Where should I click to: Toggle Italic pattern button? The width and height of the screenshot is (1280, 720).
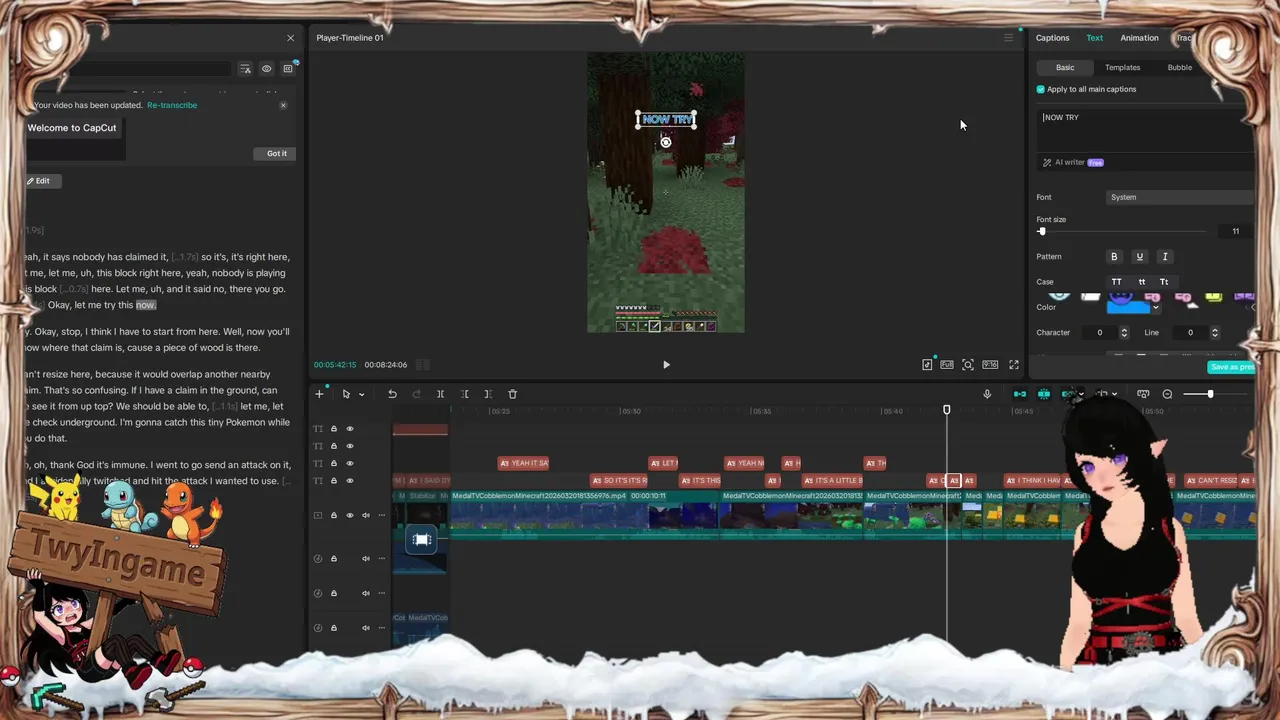click(x=1165, y=257)
